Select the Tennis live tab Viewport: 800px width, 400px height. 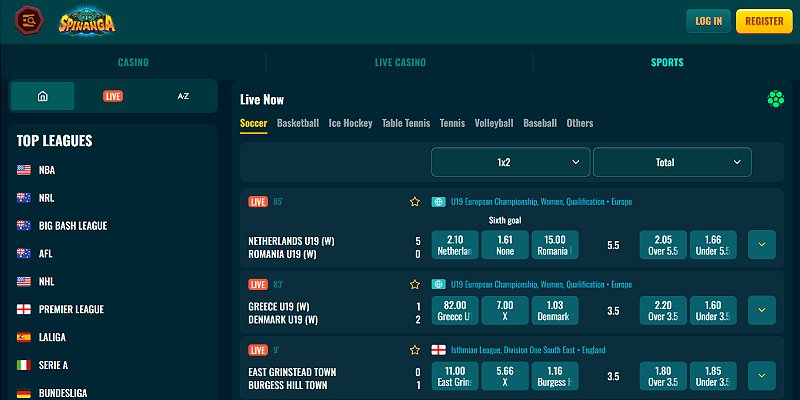click(x=453, y=123)
